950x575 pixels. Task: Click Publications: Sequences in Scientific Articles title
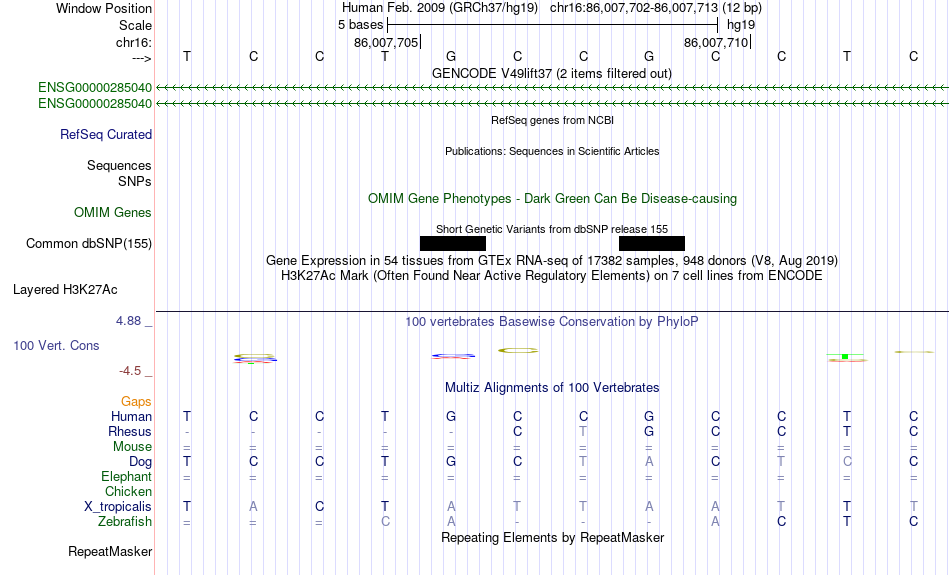tap(552, 151)
